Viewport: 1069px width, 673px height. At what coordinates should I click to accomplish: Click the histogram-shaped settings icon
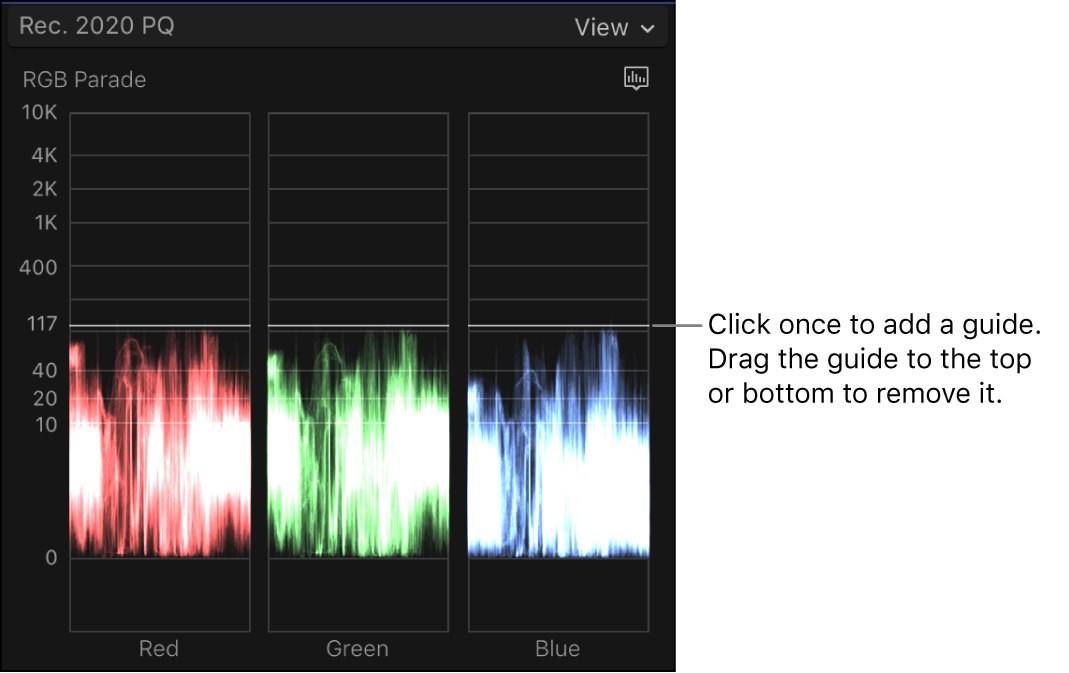tap(637, 78)
